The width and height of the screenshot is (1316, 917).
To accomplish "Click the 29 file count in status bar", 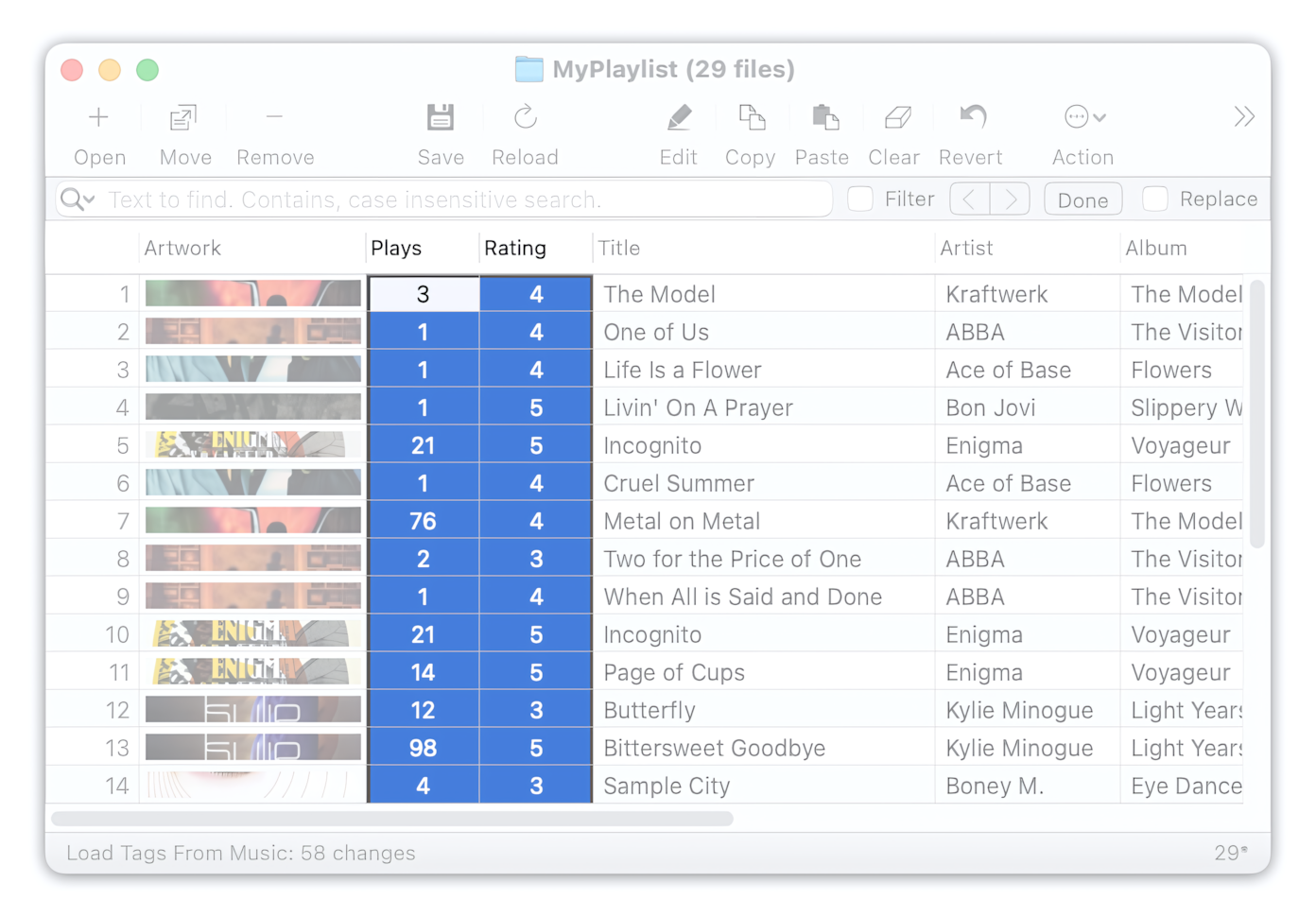I will coord(1230,853).
